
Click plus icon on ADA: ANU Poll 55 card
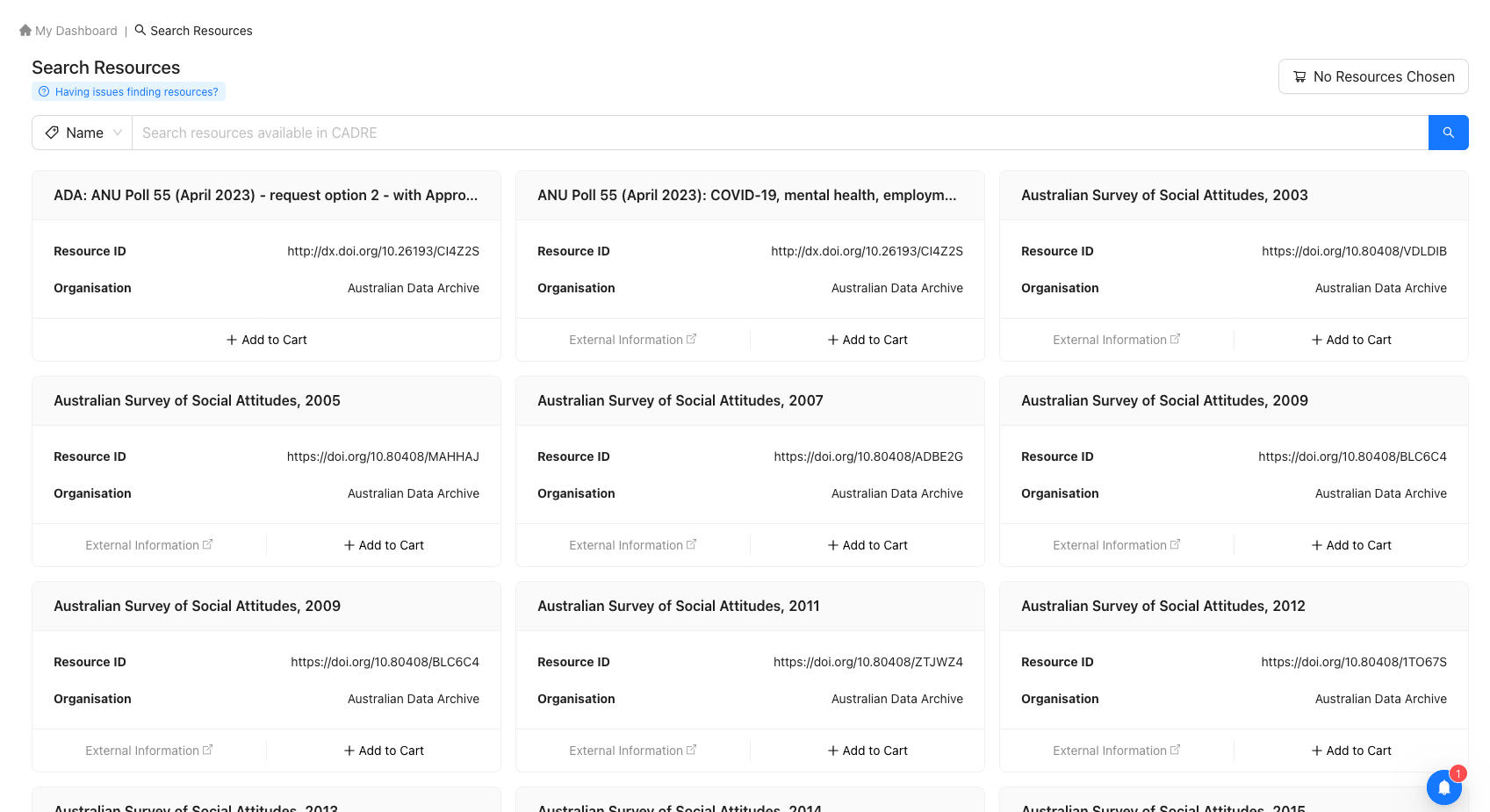click(x=232, y=340)
